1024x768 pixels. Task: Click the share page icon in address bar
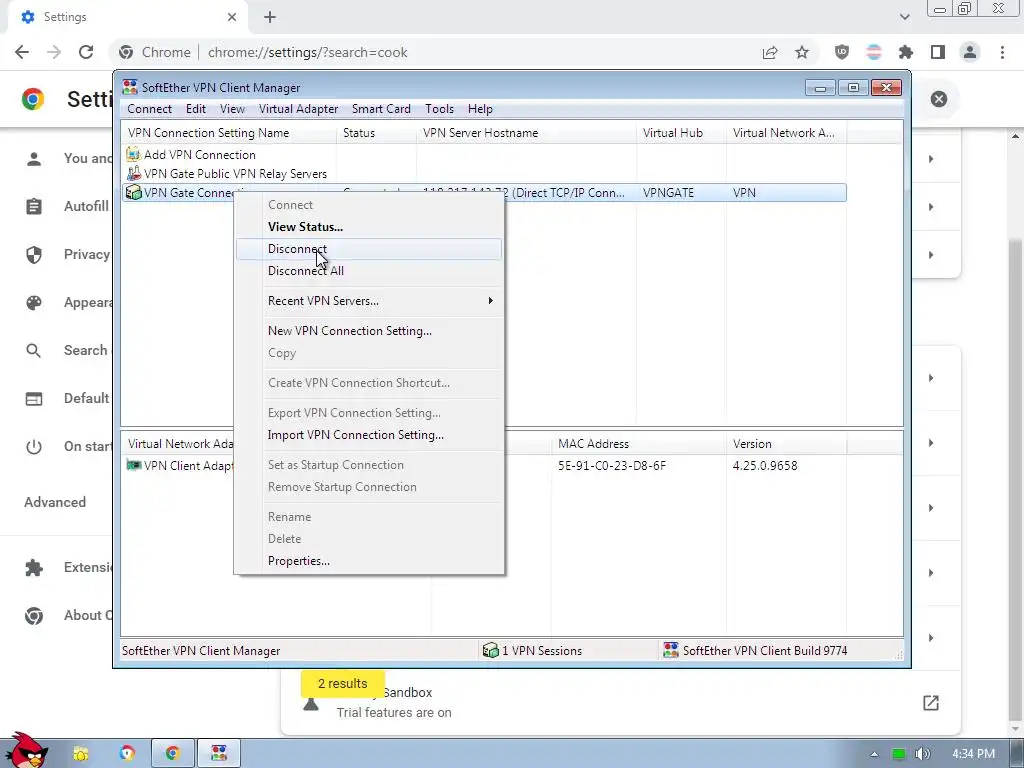[x=770, y=52]
